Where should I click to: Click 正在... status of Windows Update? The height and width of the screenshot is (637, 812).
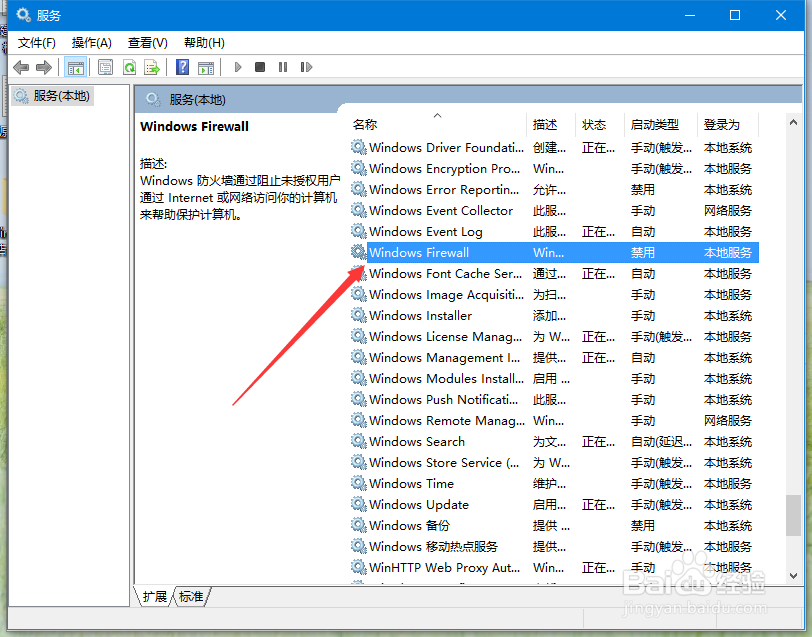pos(598,504)
